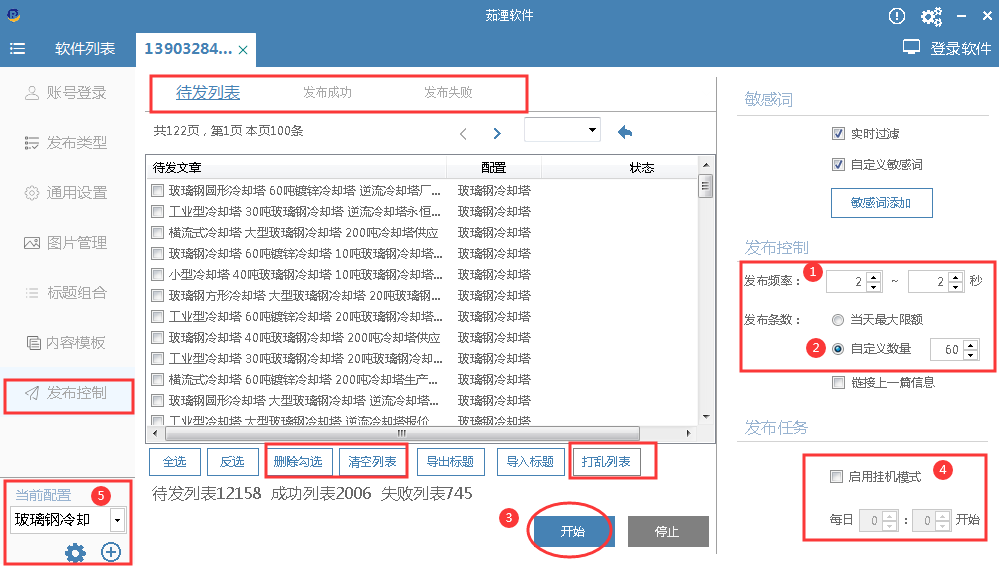Image resolution: width=999 pixels, height=570 pixels.
Task: Enable the 启用挂机模式 checkbox
Action: coord(837,477)
